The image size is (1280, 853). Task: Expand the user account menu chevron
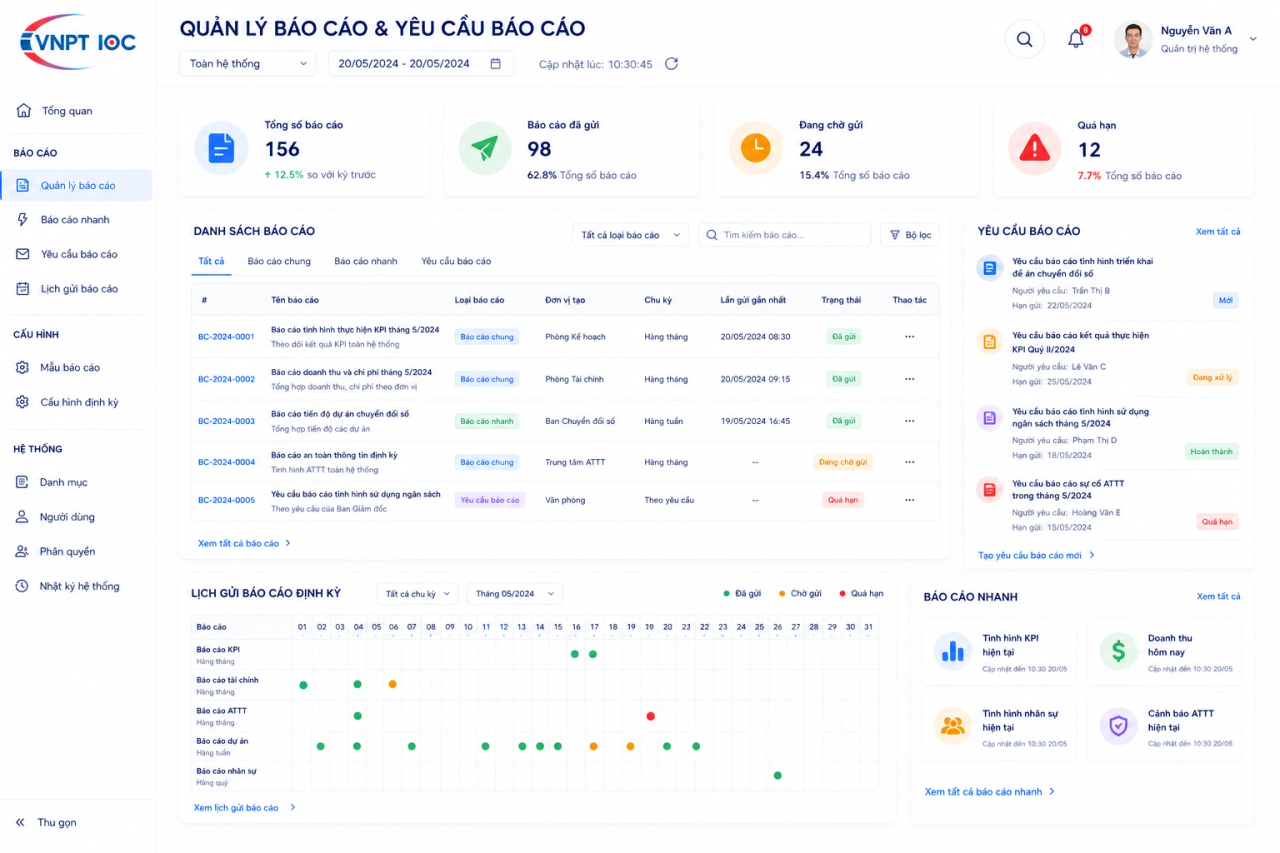click(1253, 40)
